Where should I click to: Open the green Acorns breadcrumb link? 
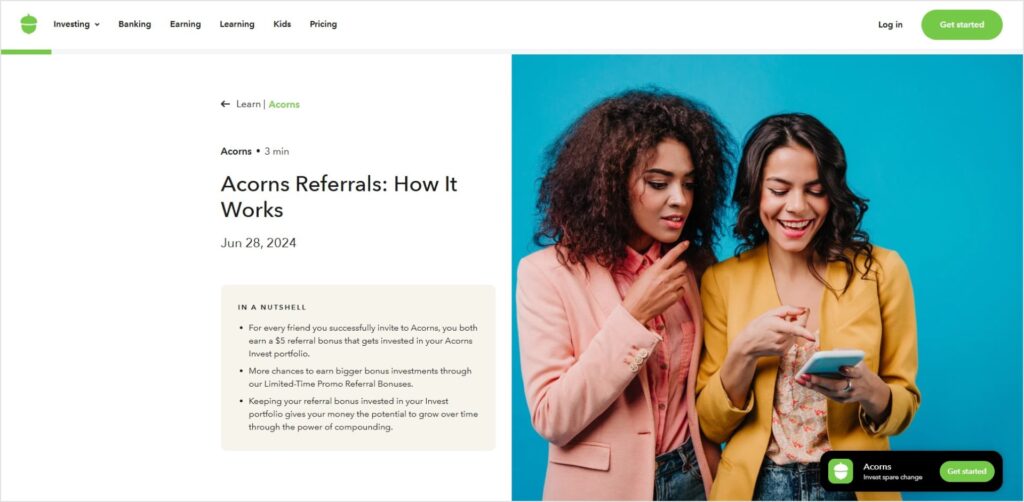coord(284,104)
